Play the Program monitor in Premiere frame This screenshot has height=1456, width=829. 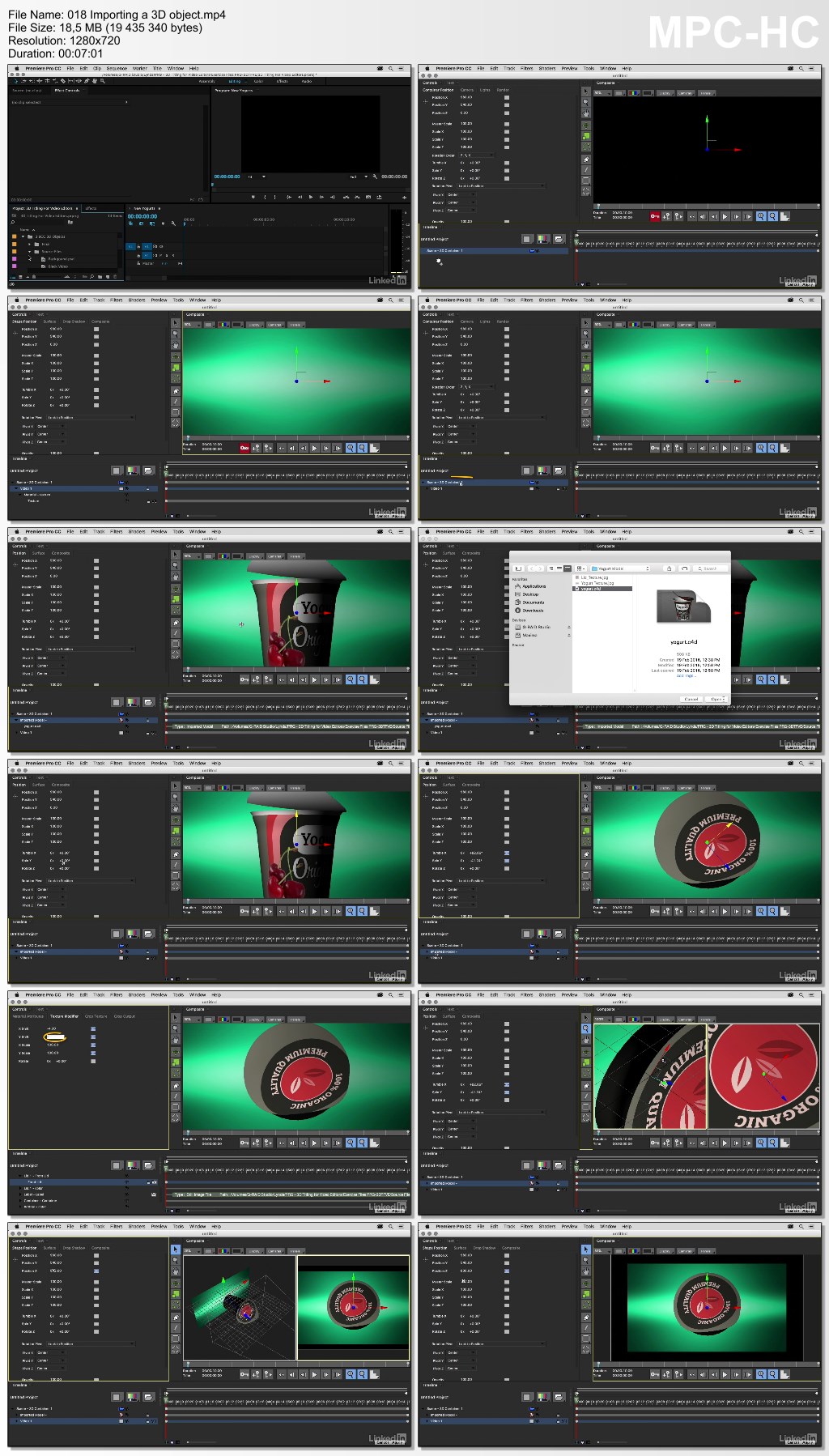pos(311,197)
